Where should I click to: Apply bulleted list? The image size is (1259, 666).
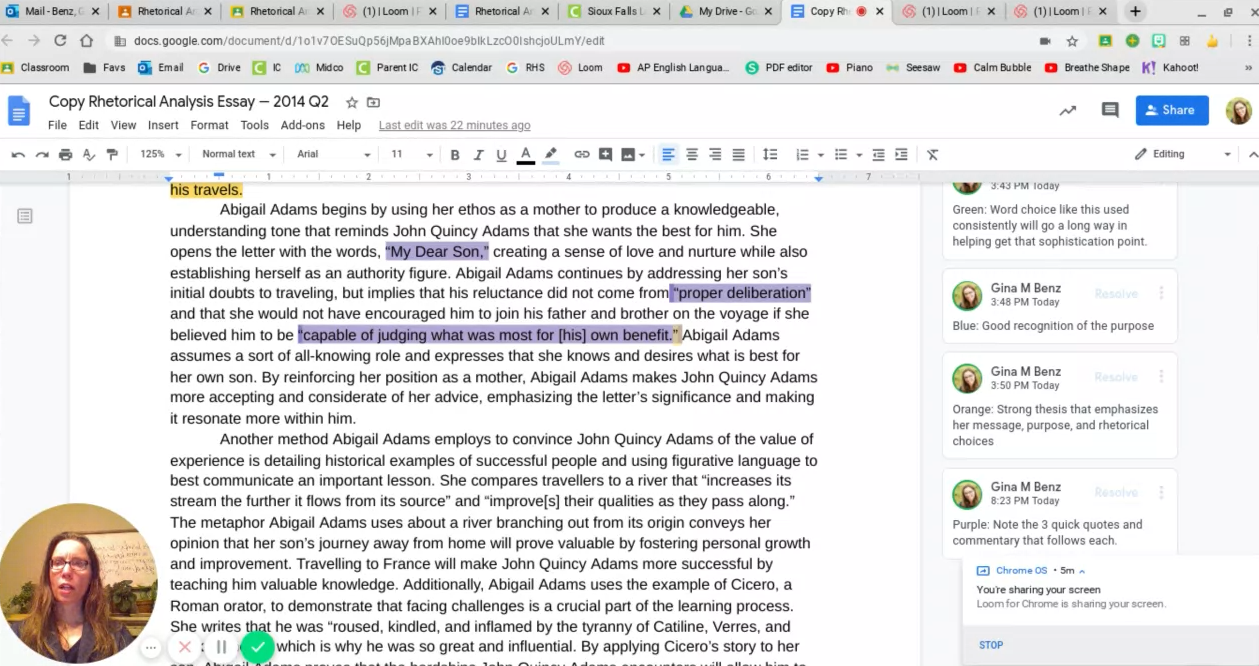[x=841, y=155]
